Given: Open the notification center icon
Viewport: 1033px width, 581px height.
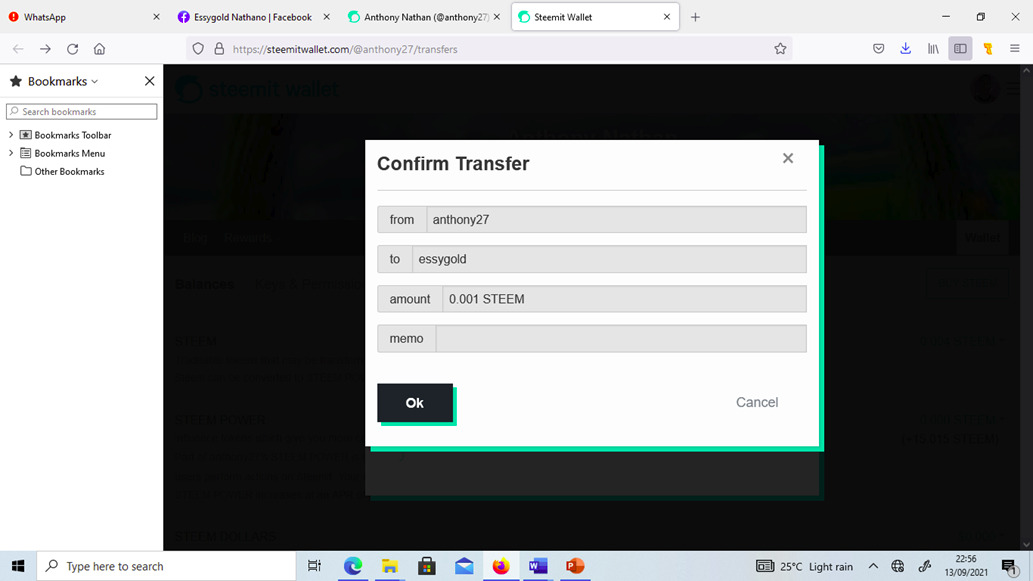Looking at the screenshot, I should click(1009, 567).
